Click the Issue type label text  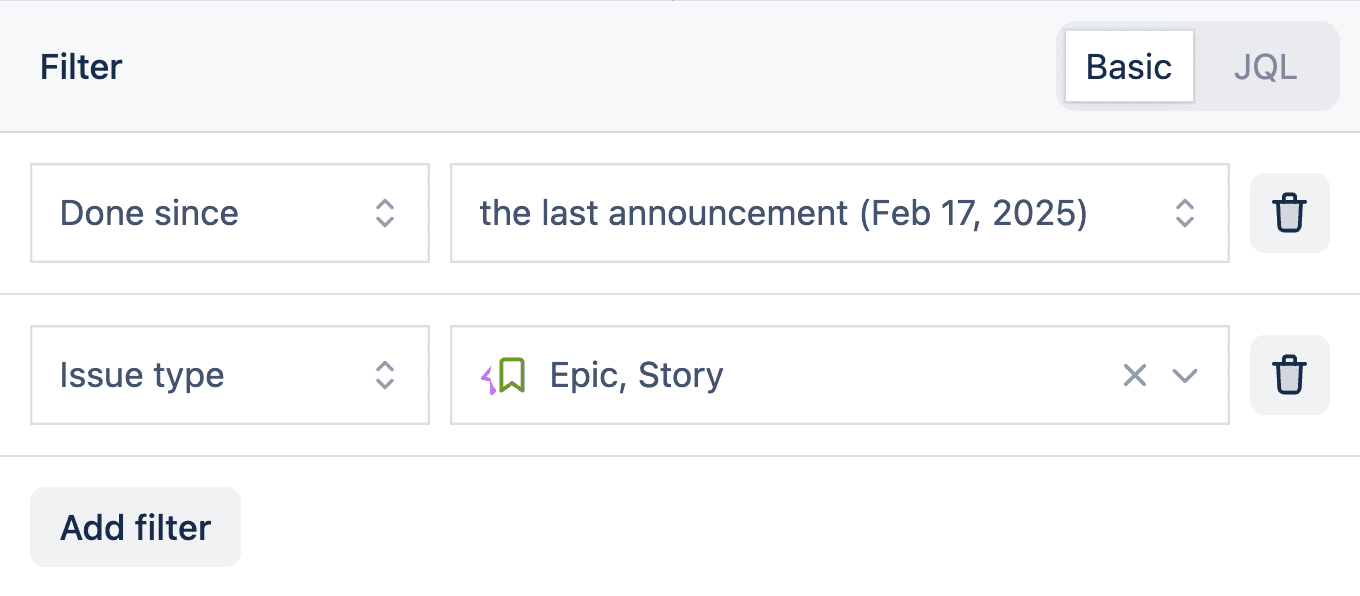pyautogui.click(x=142, y=375)
